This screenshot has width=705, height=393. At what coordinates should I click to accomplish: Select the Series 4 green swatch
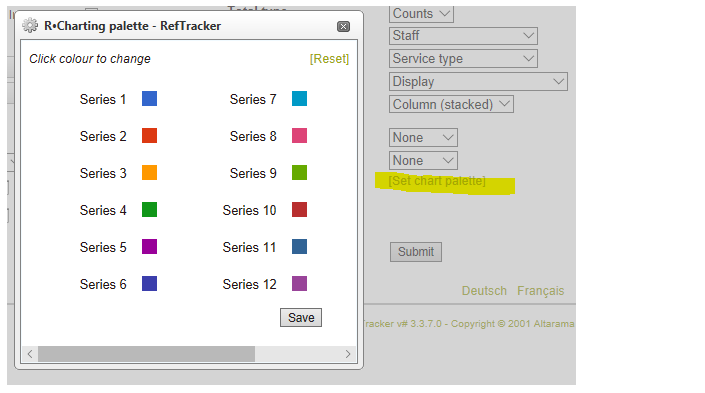point(149,210)
